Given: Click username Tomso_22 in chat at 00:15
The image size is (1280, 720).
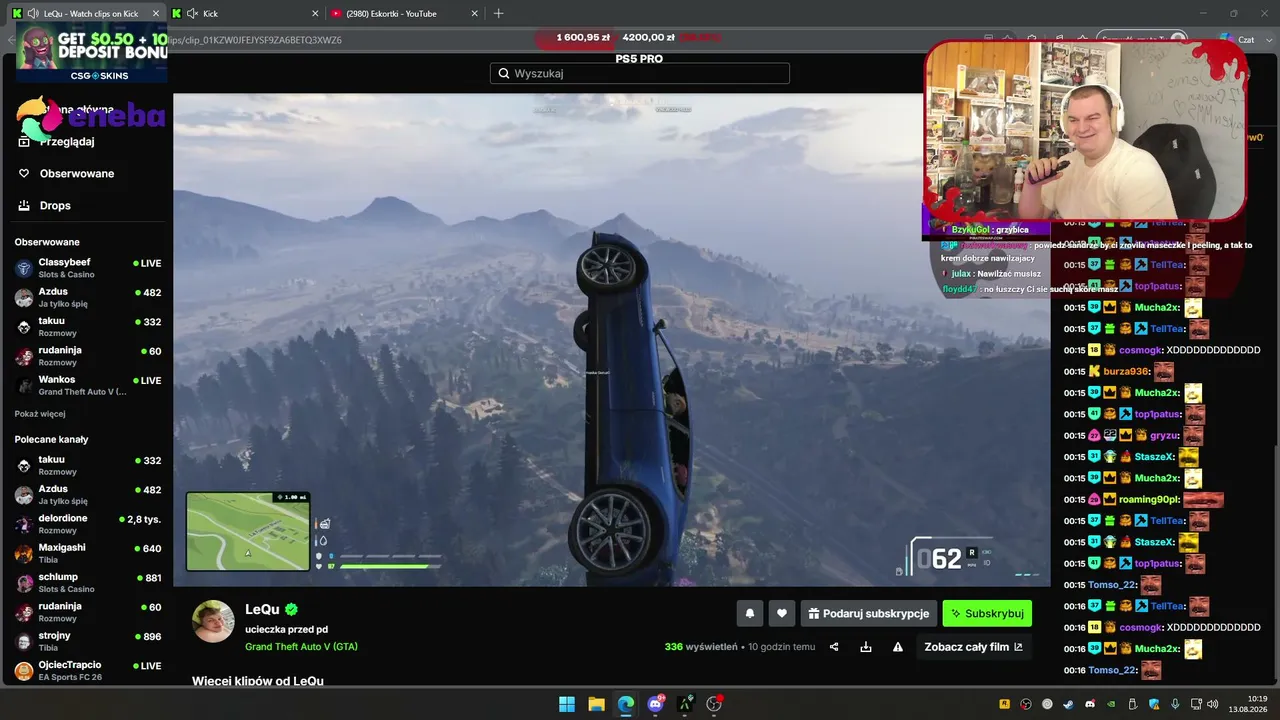Looking at the screenshot, I should 1112,585.
